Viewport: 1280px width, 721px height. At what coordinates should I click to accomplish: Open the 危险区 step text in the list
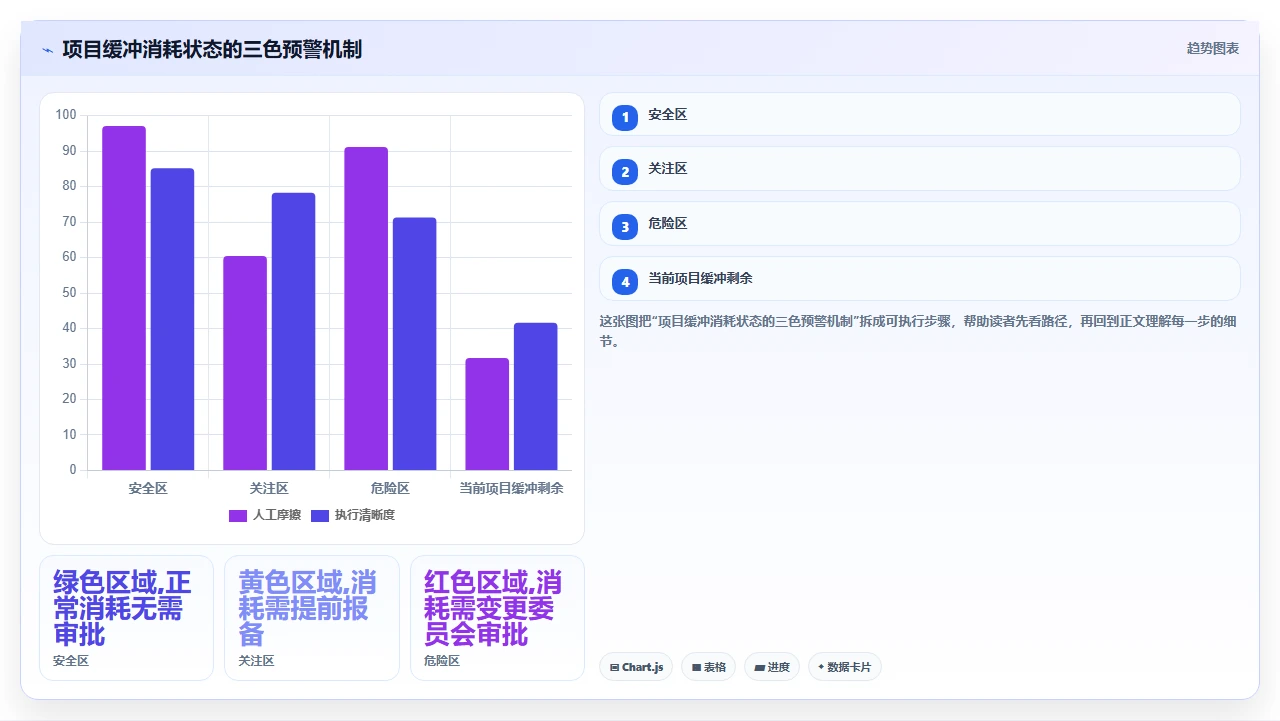pyautogui.click(x=667, y=224)
